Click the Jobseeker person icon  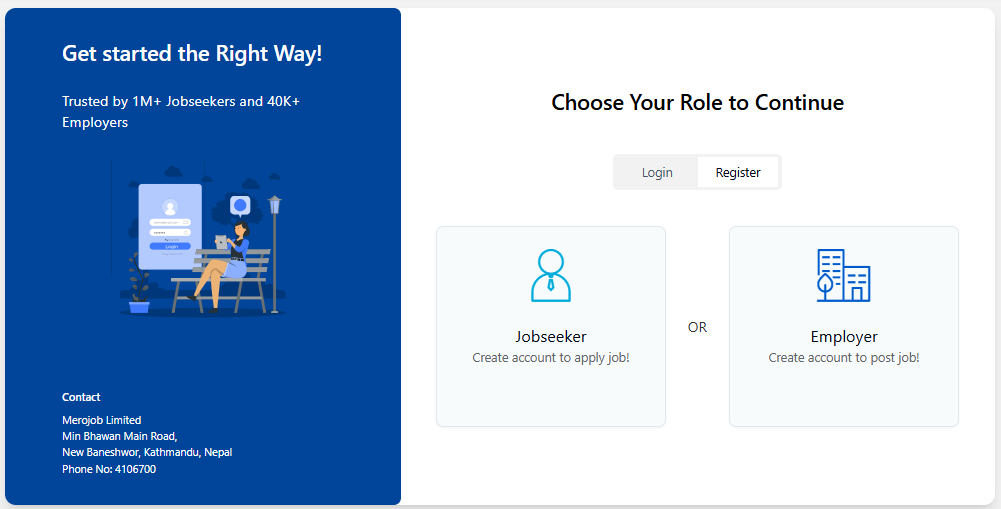click(x=550, y=276)
